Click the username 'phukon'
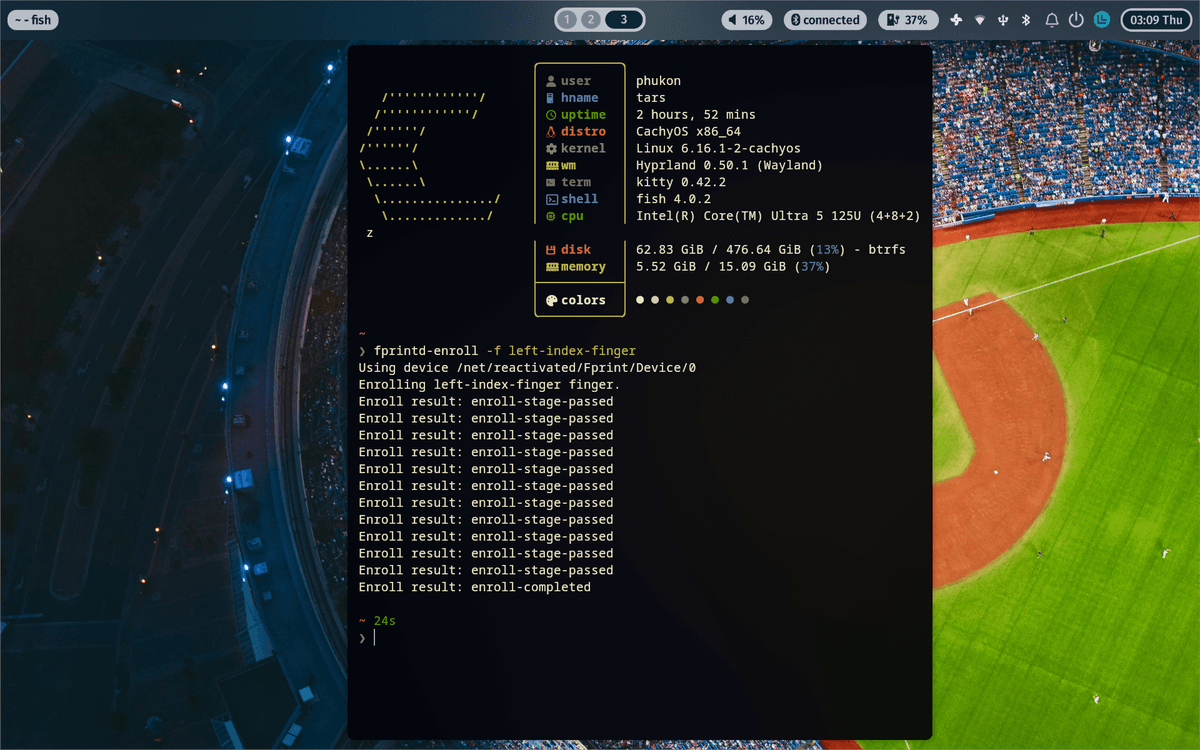The width and height of the screenshot is (1200, 750). click(x=658, y=81)
